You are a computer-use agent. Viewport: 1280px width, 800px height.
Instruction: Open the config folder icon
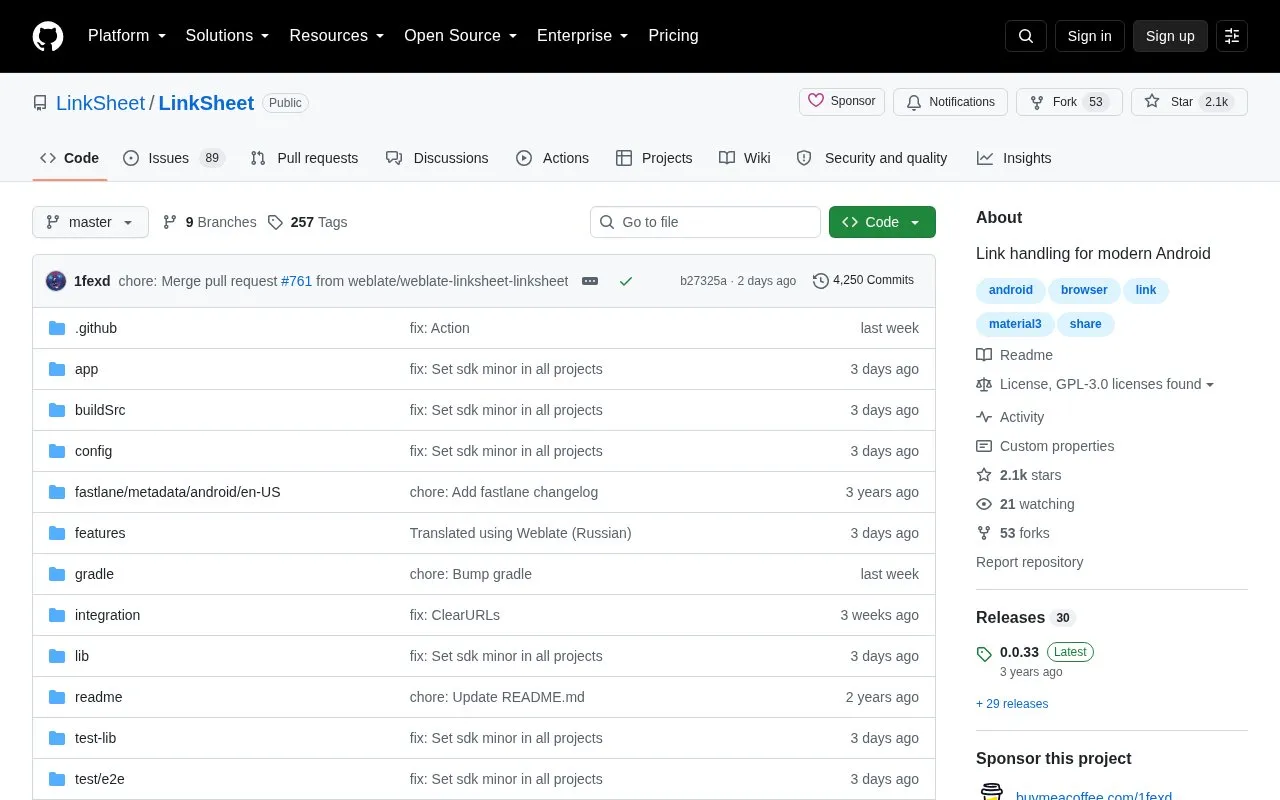[57, 451]
